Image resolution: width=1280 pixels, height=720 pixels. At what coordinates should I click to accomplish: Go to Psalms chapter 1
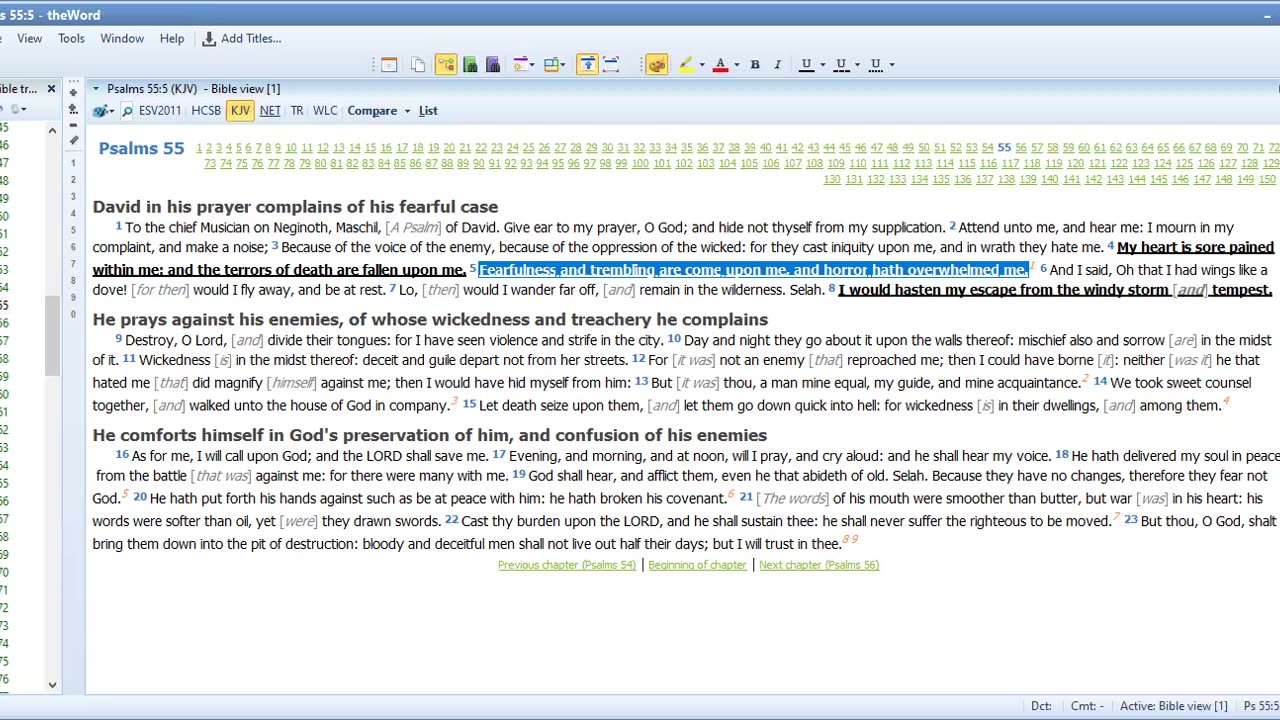199,148
